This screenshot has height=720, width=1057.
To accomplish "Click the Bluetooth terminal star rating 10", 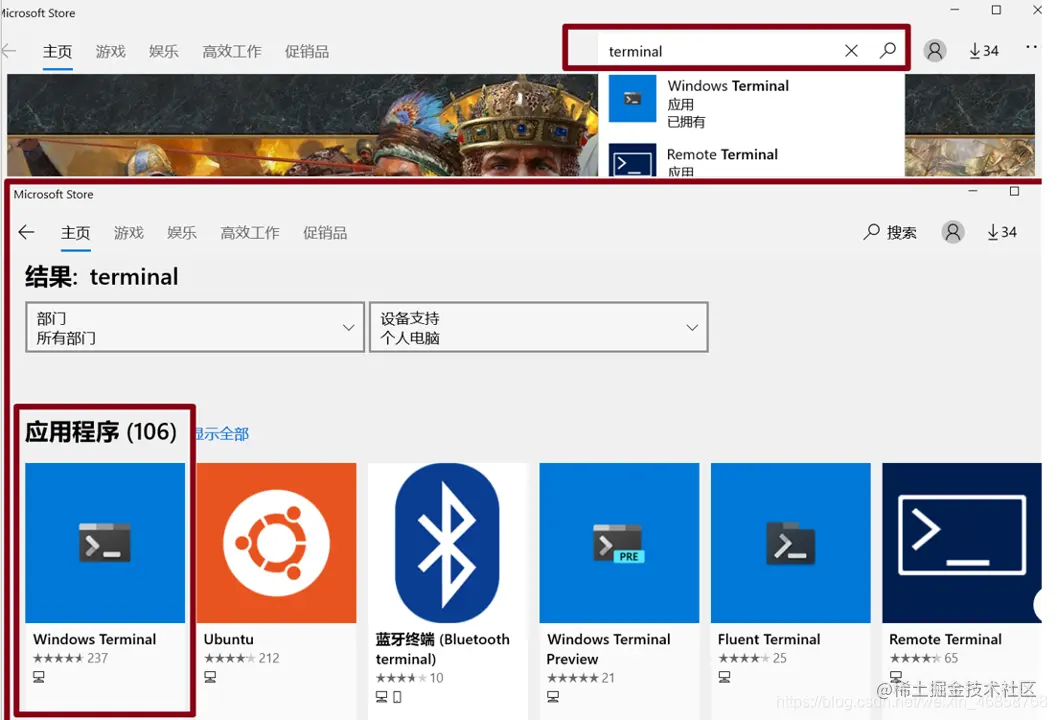I will pyautogui.click(x=409, y=678).
